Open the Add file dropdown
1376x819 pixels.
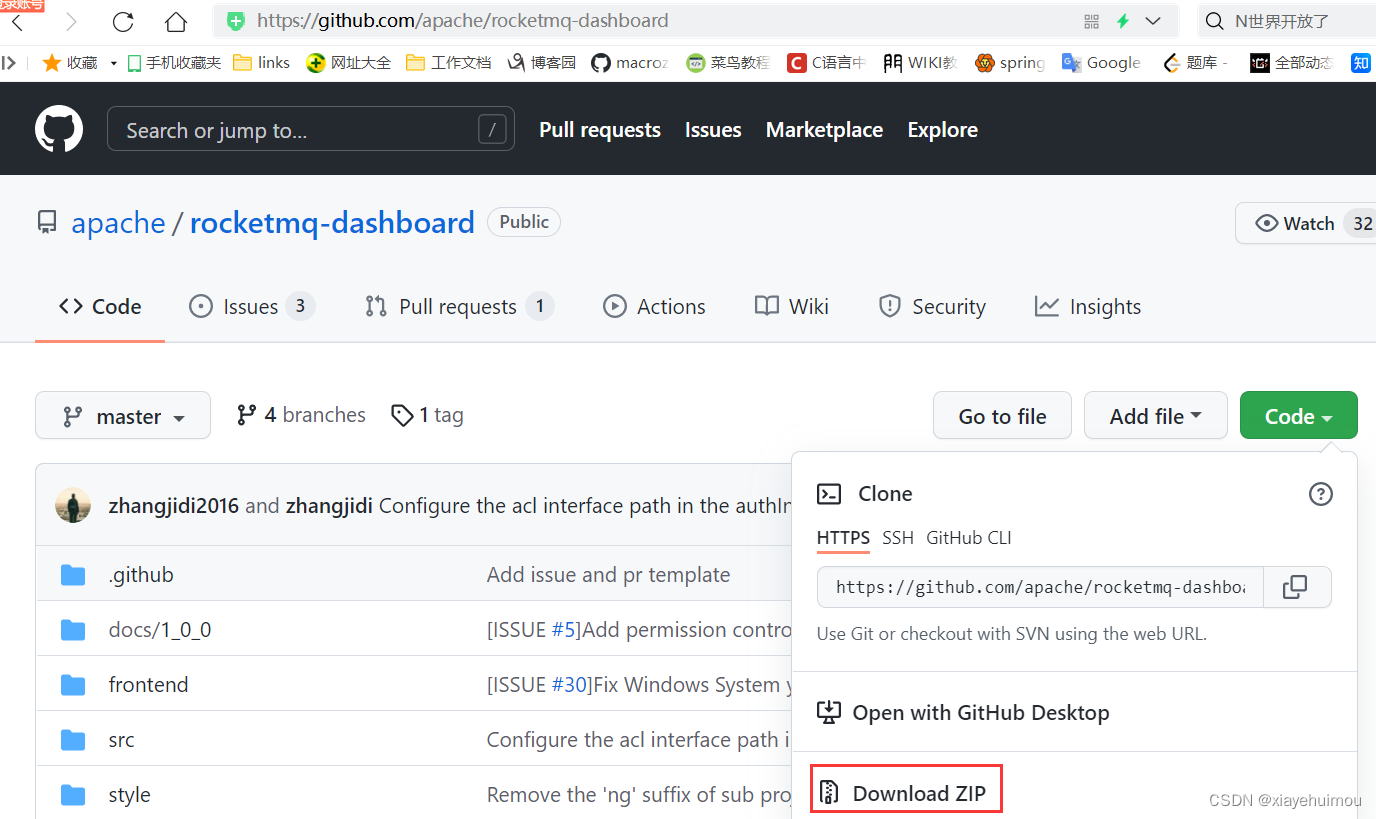click(x=1155, y=416)
